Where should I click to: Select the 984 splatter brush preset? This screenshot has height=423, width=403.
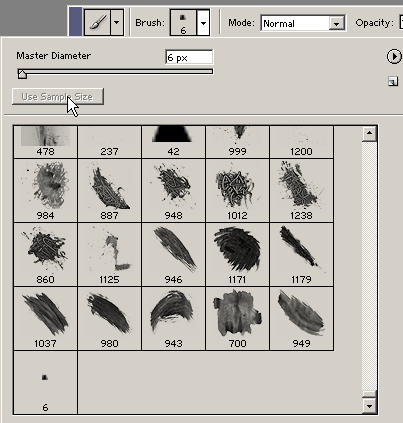click(x=45, y=190)
